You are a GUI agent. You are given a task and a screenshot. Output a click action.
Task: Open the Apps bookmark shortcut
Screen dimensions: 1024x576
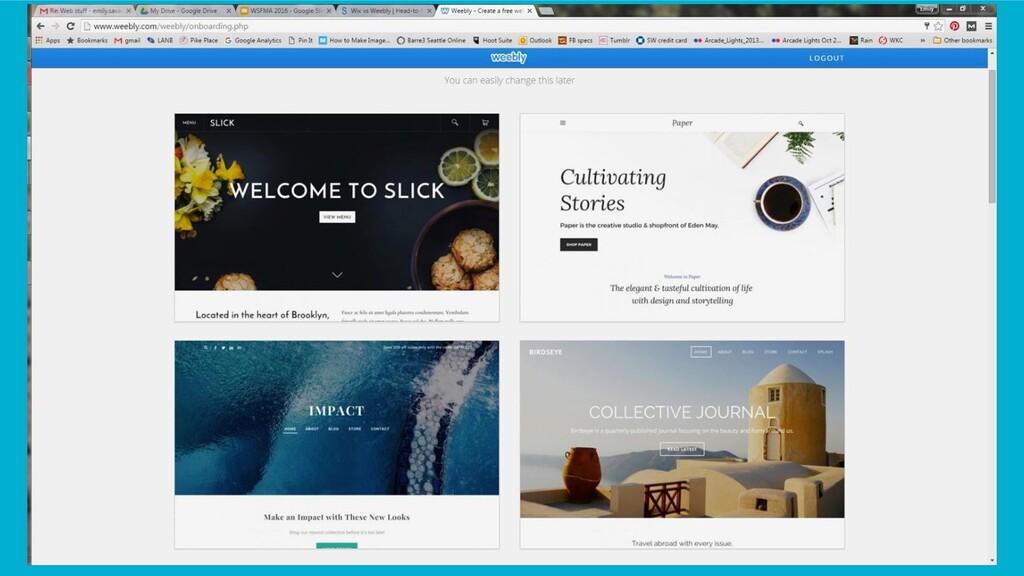47,40
